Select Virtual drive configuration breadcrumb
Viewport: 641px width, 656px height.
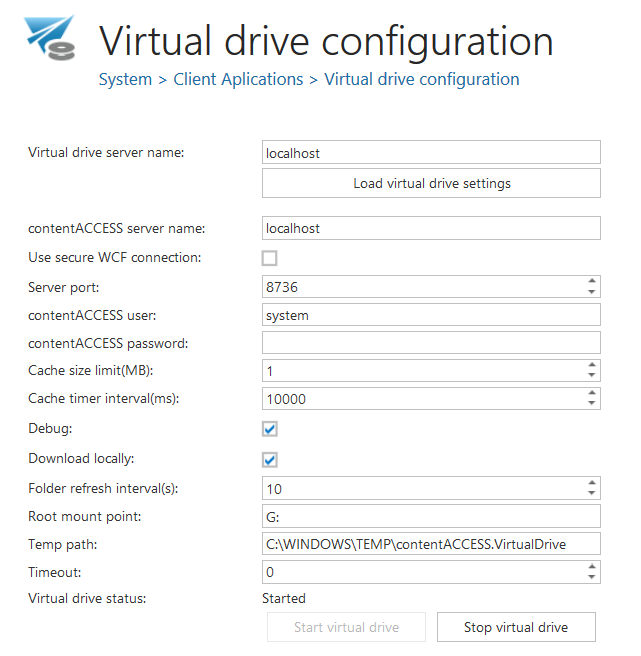(421, 79)
